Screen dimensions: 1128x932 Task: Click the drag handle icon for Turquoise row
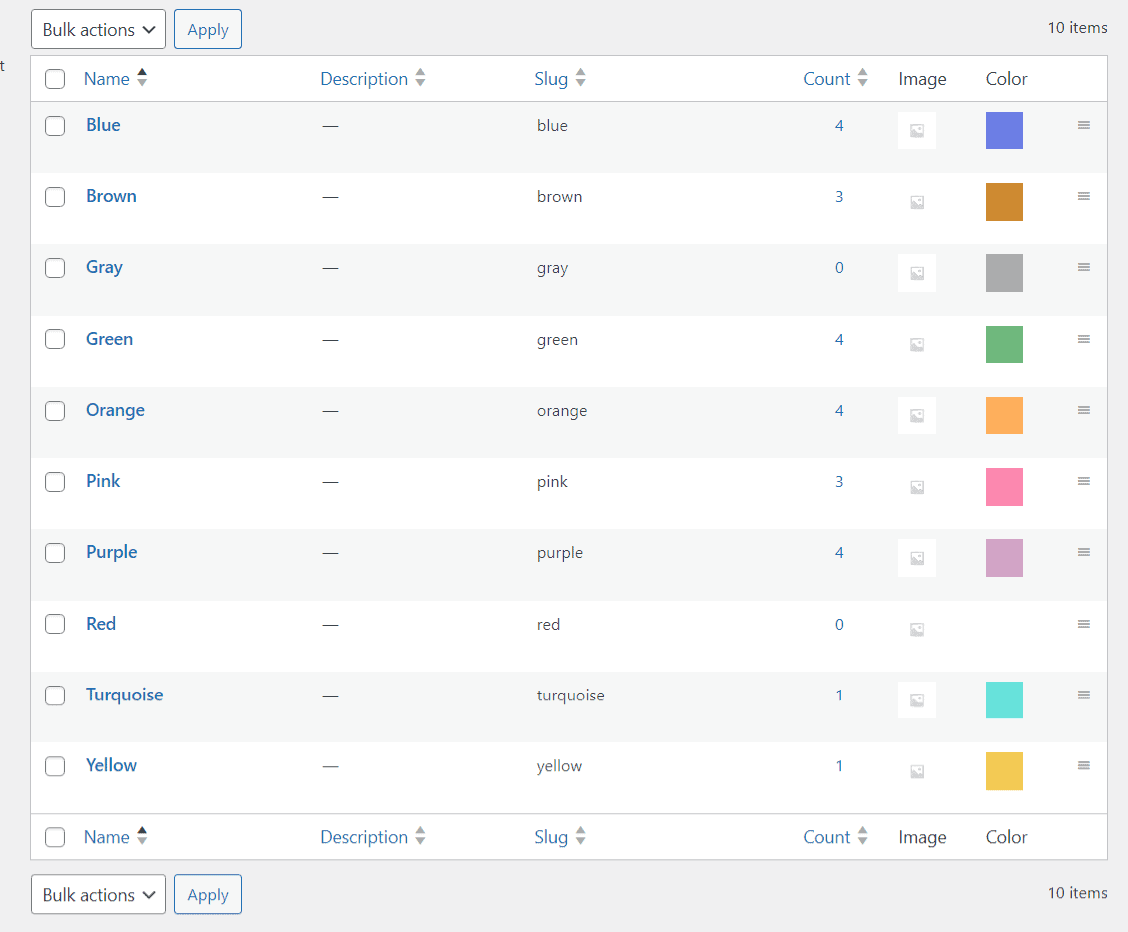pyautogui.click(x=1083, y=695)
